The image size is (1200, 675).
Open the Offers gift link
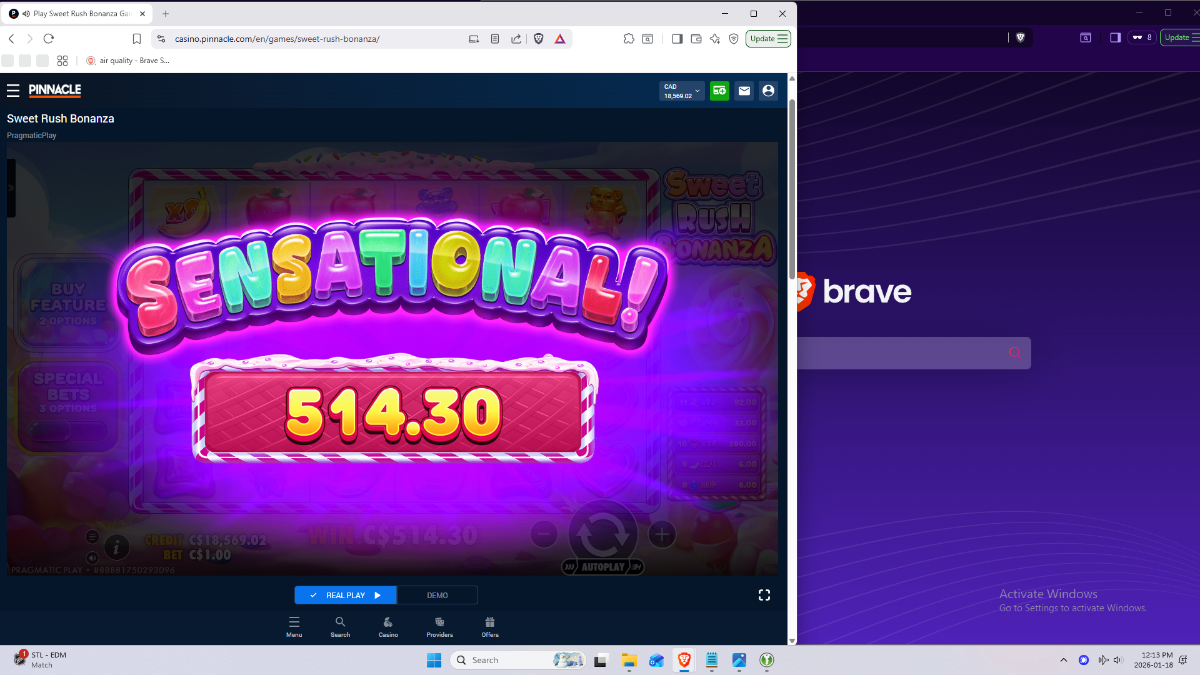tap(490, 627)
